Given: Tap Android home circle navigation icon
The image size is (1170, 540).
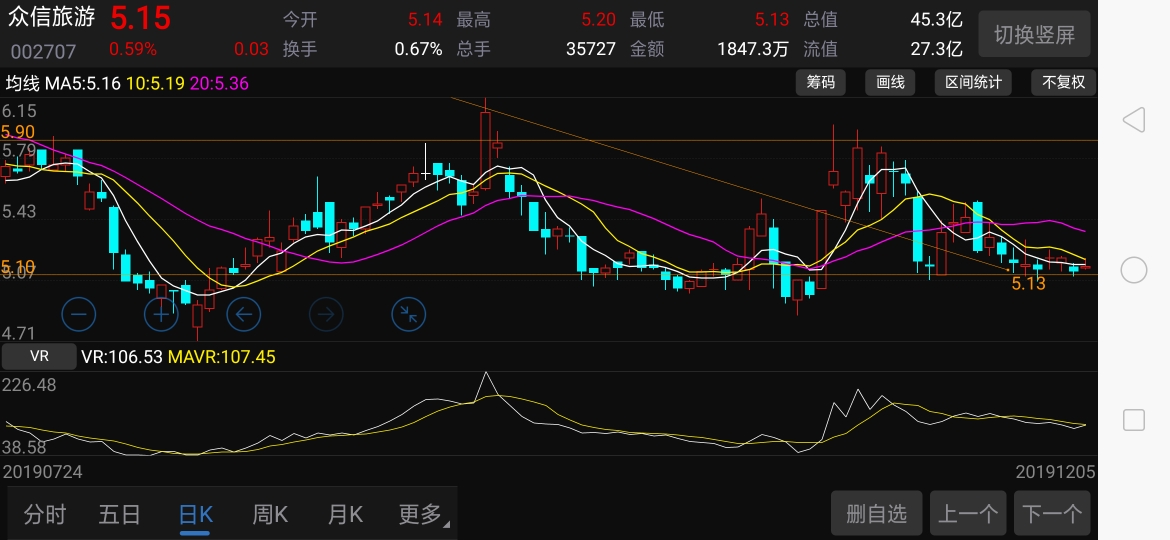Looking at the screenshot, I should coord(1133,270).
